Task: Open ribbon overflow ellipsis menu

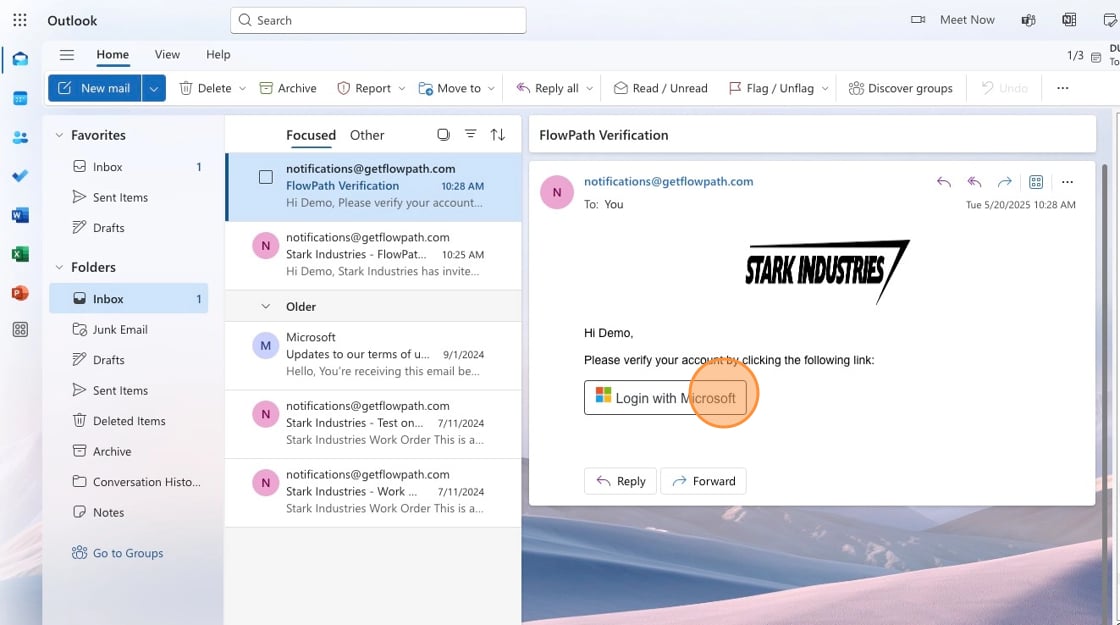Action: [x=1063, y=88]
